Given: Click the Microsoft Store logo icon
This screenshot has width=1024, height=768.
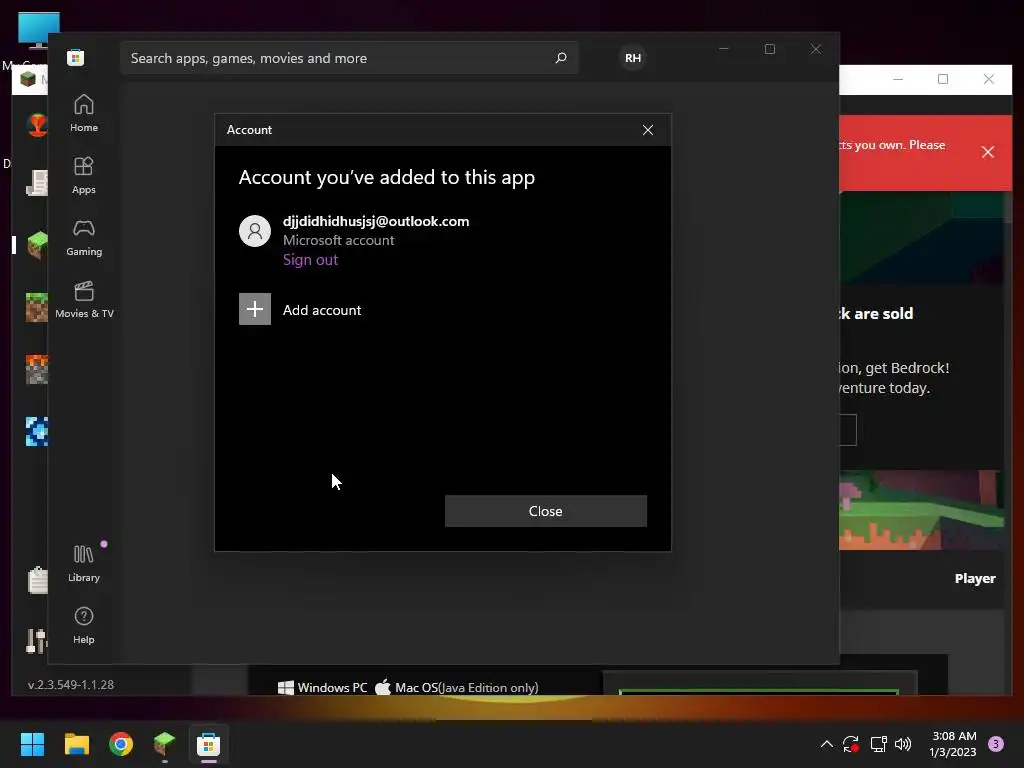Looking at the screenshot, I should point(75,57).
